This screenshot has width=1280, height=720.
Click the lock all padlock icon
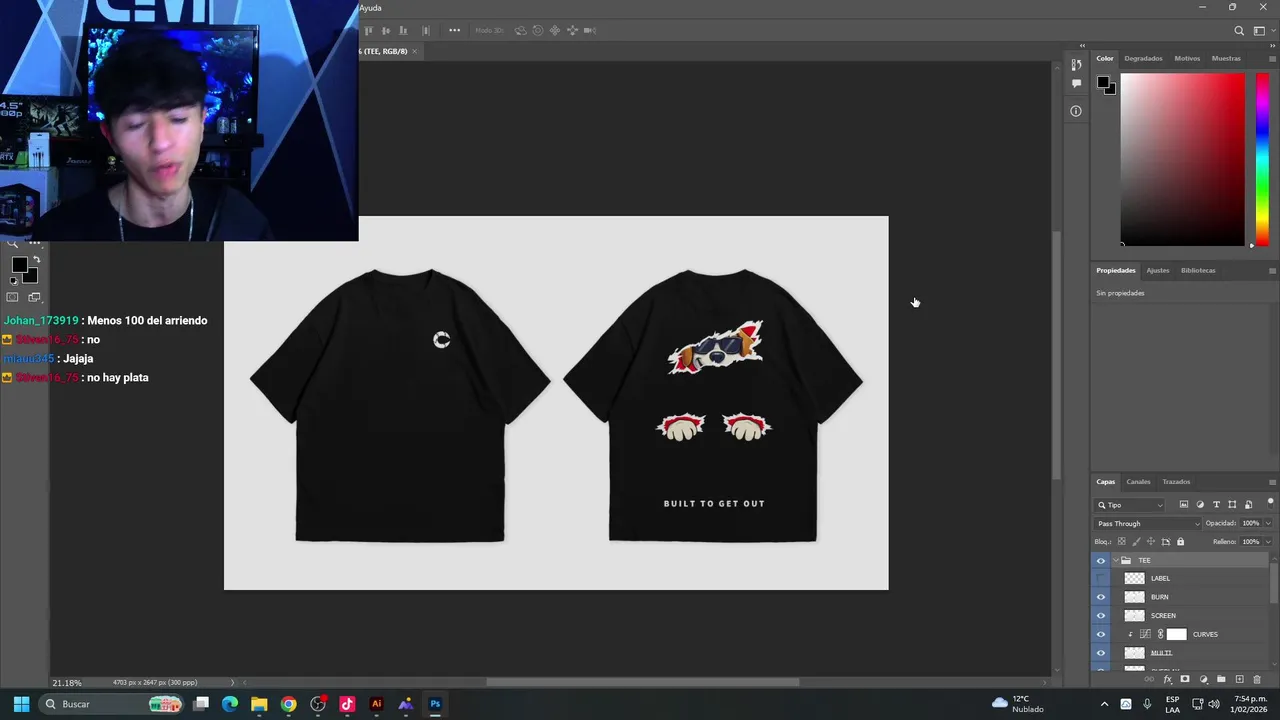point(1180,542)
